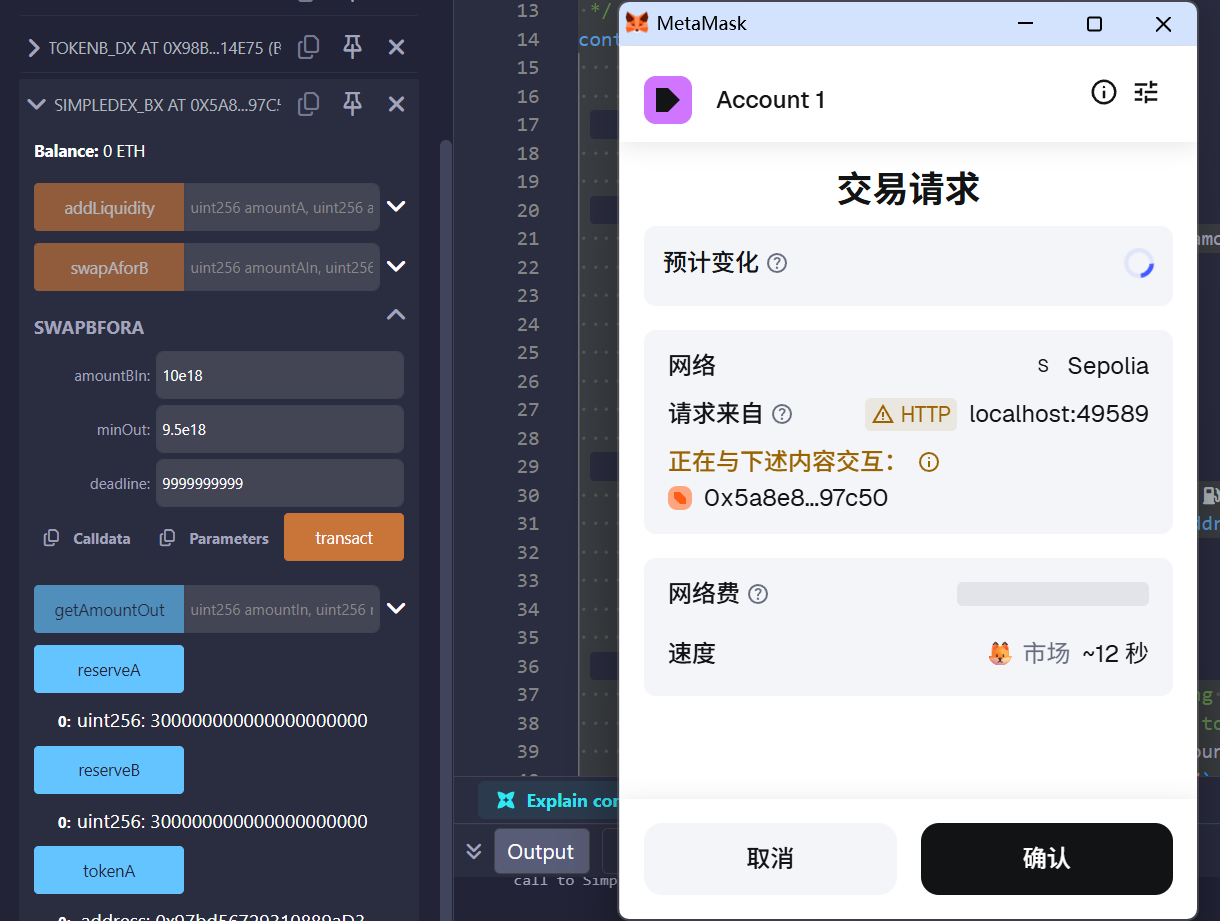
Task: Open MetaMask advanced settings sliders icon
Action: pos(1146,93)
